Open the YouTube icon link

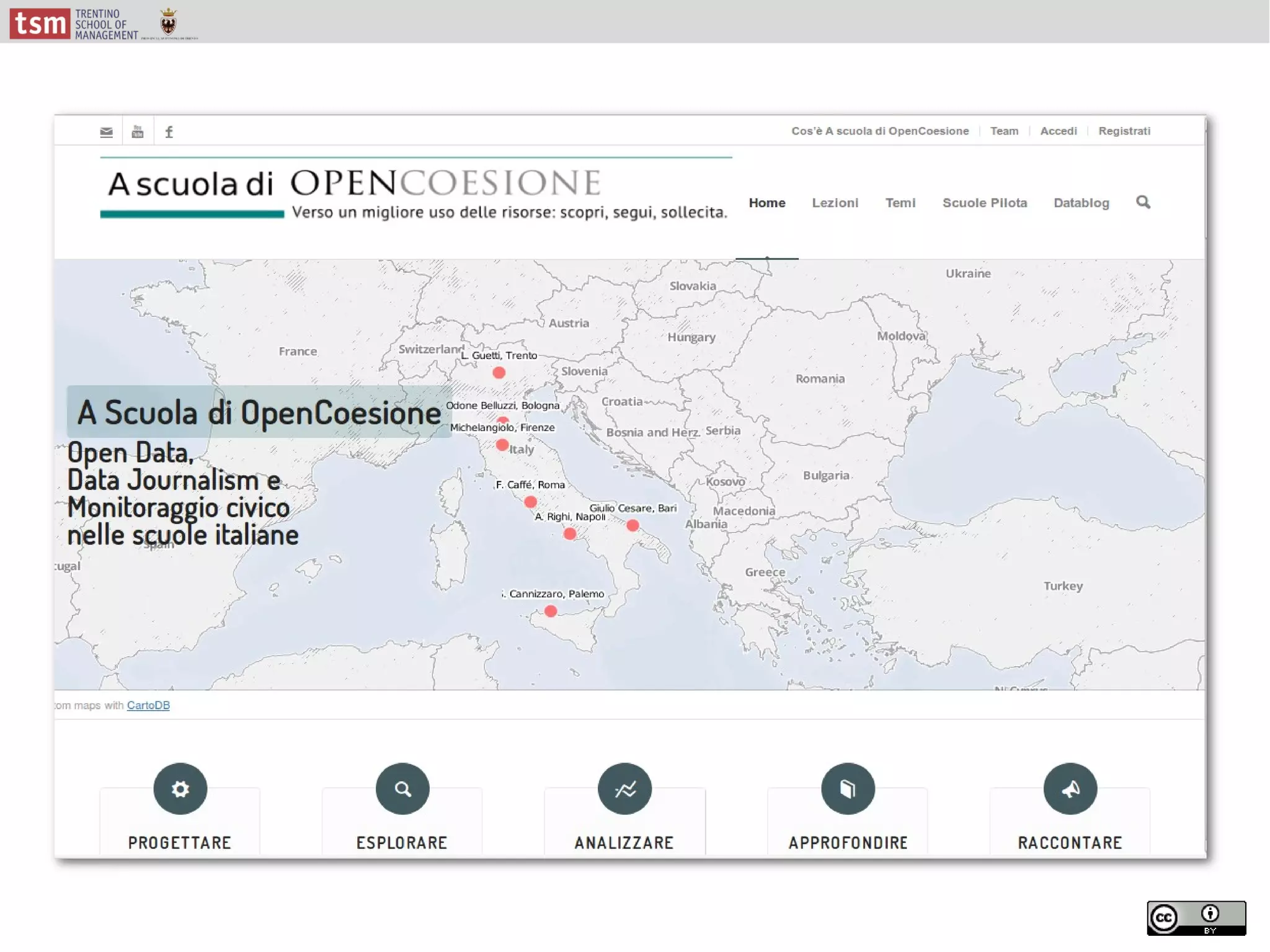pyautogui.click(x=138, y=131)
